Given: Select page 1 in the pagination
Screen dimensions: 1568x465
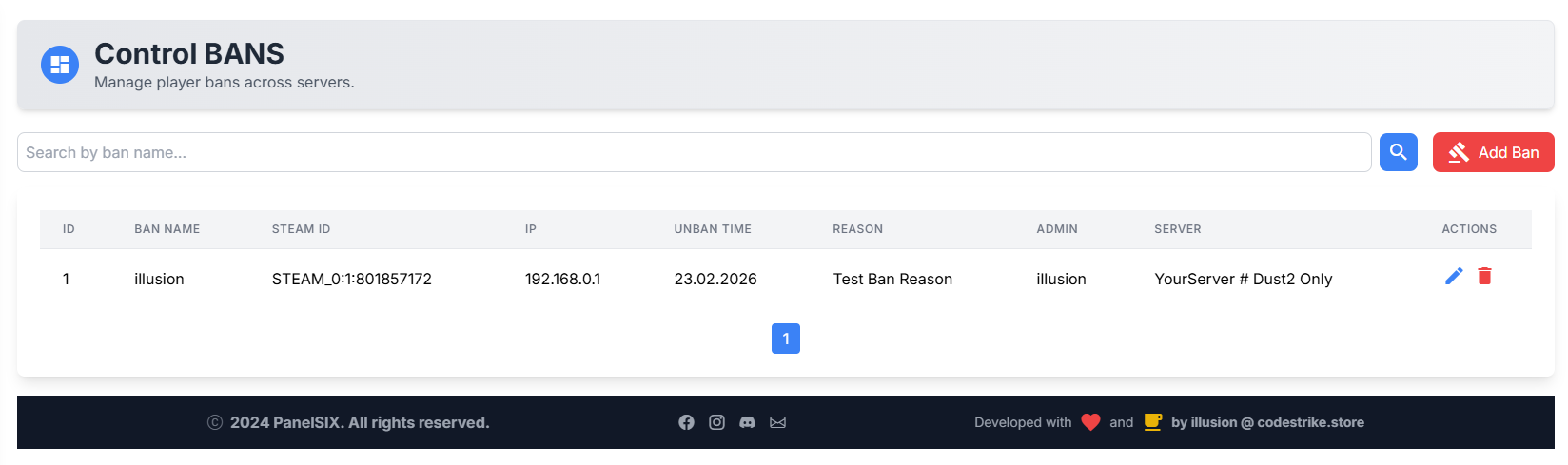Looking at the screenshot, I should pyautogui.click(x=785, y=339).
